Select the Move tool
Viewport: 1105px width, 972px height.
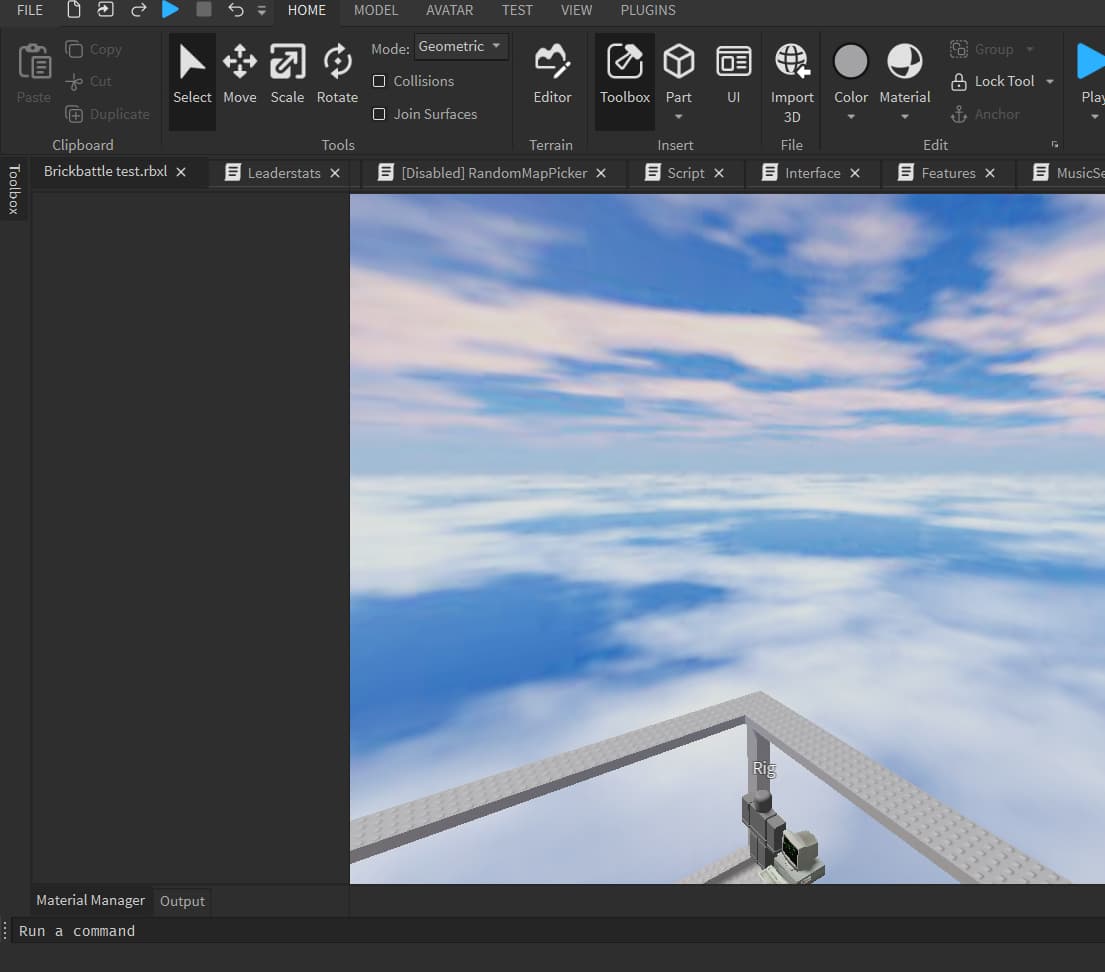239,72
